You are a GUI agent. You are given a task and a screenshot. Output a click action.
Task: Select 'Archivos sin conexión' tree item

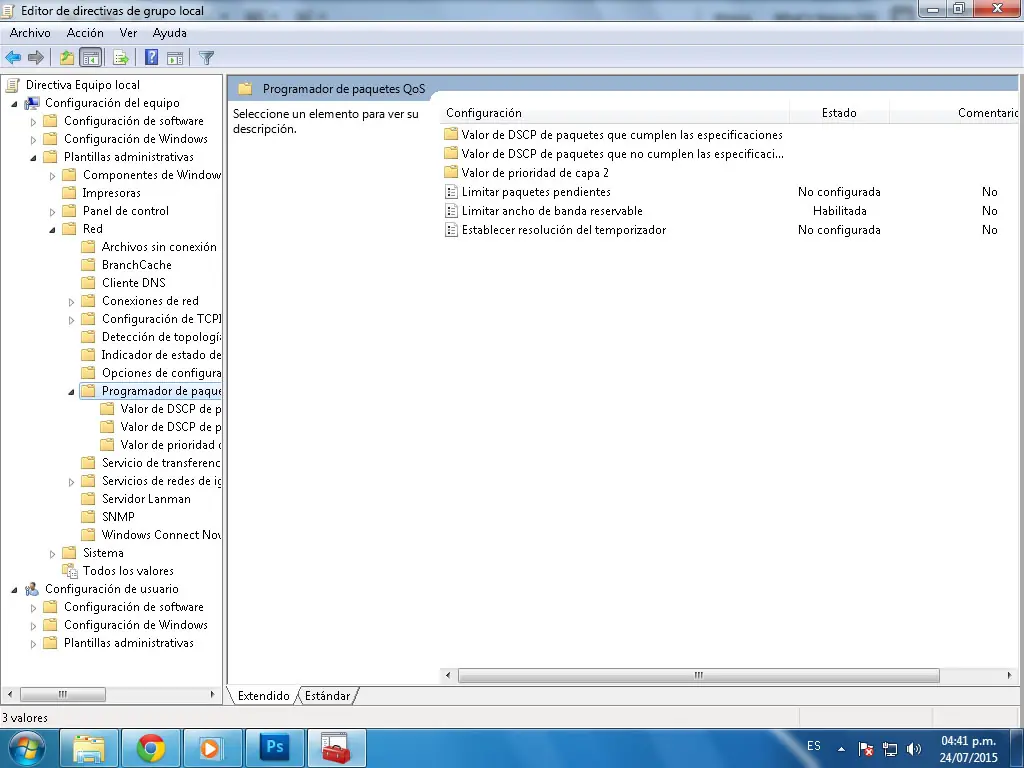(159, 247)
